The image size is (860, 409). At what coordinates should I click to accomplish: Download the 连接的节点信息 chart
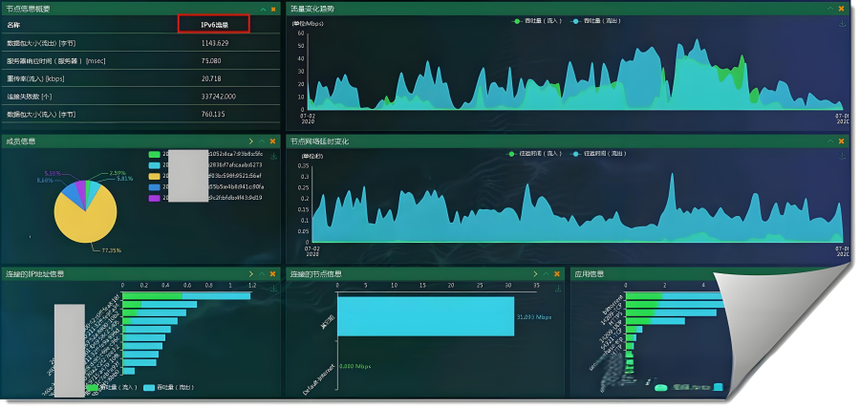(558, 288)
